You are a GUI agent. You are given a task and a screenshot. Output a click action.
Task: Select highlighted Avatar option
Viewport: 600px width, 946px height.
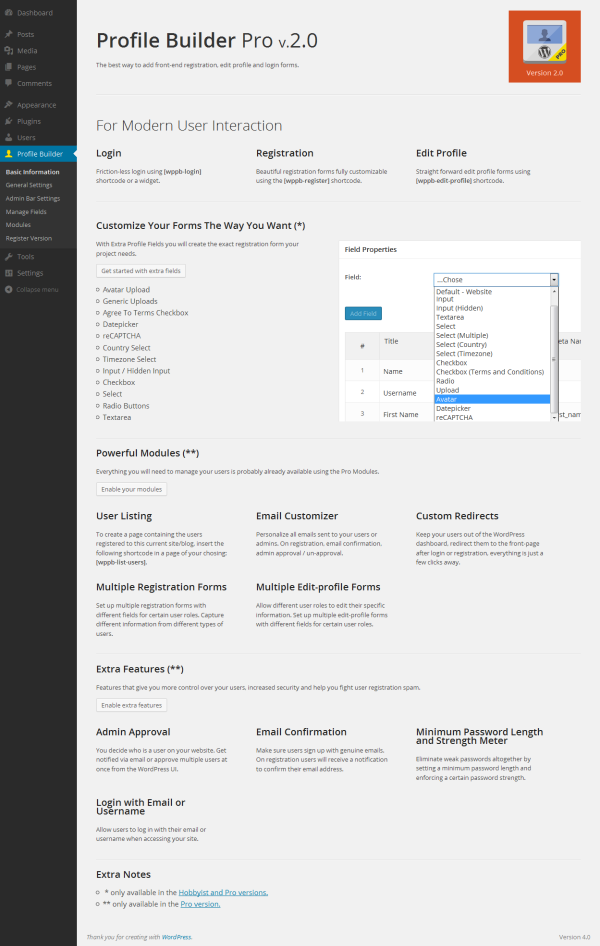click(x=492, y=399)
